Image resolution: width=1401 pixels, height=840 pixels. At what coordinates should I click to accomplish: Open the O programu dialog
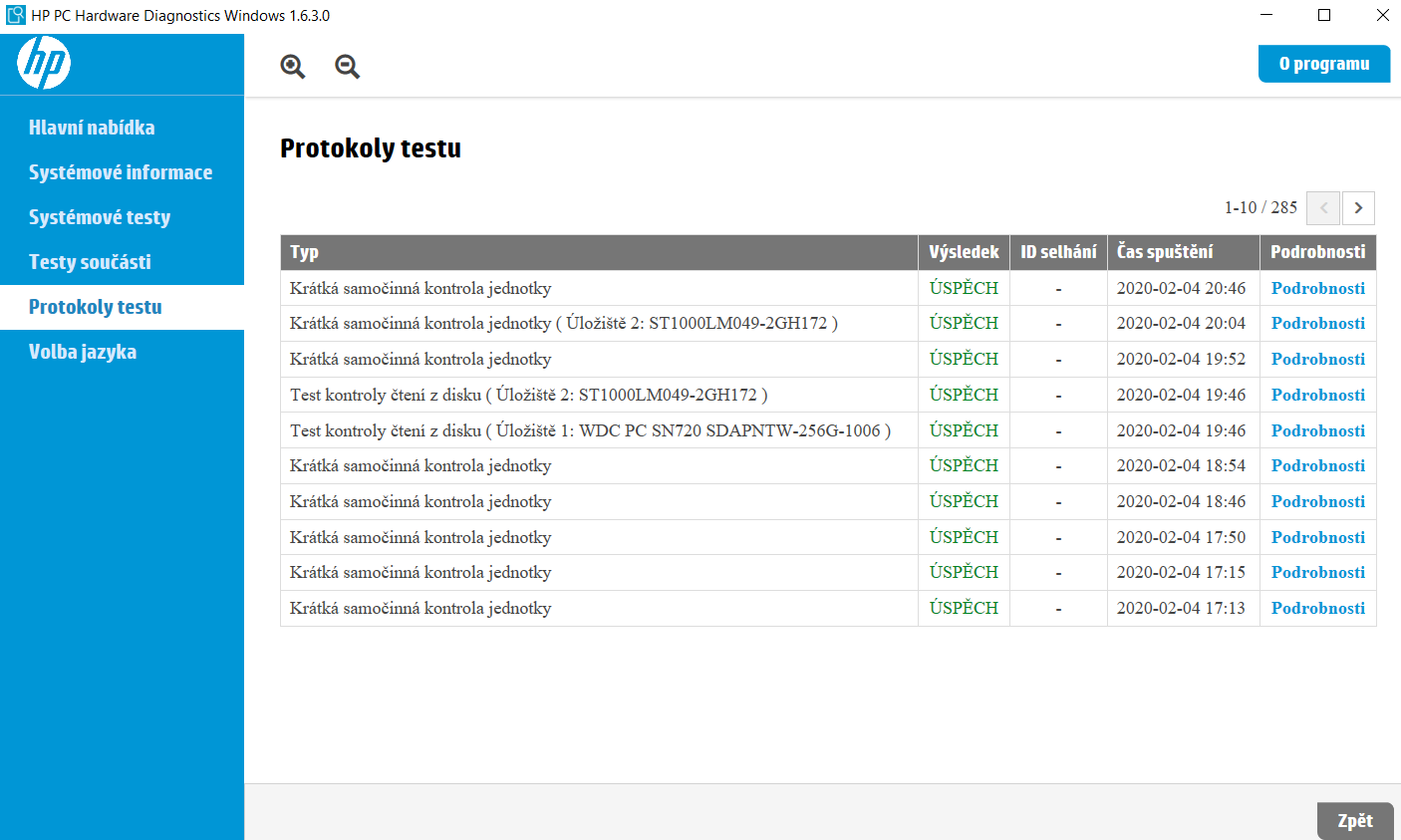pyautogui.click(x=1323, y=64)
